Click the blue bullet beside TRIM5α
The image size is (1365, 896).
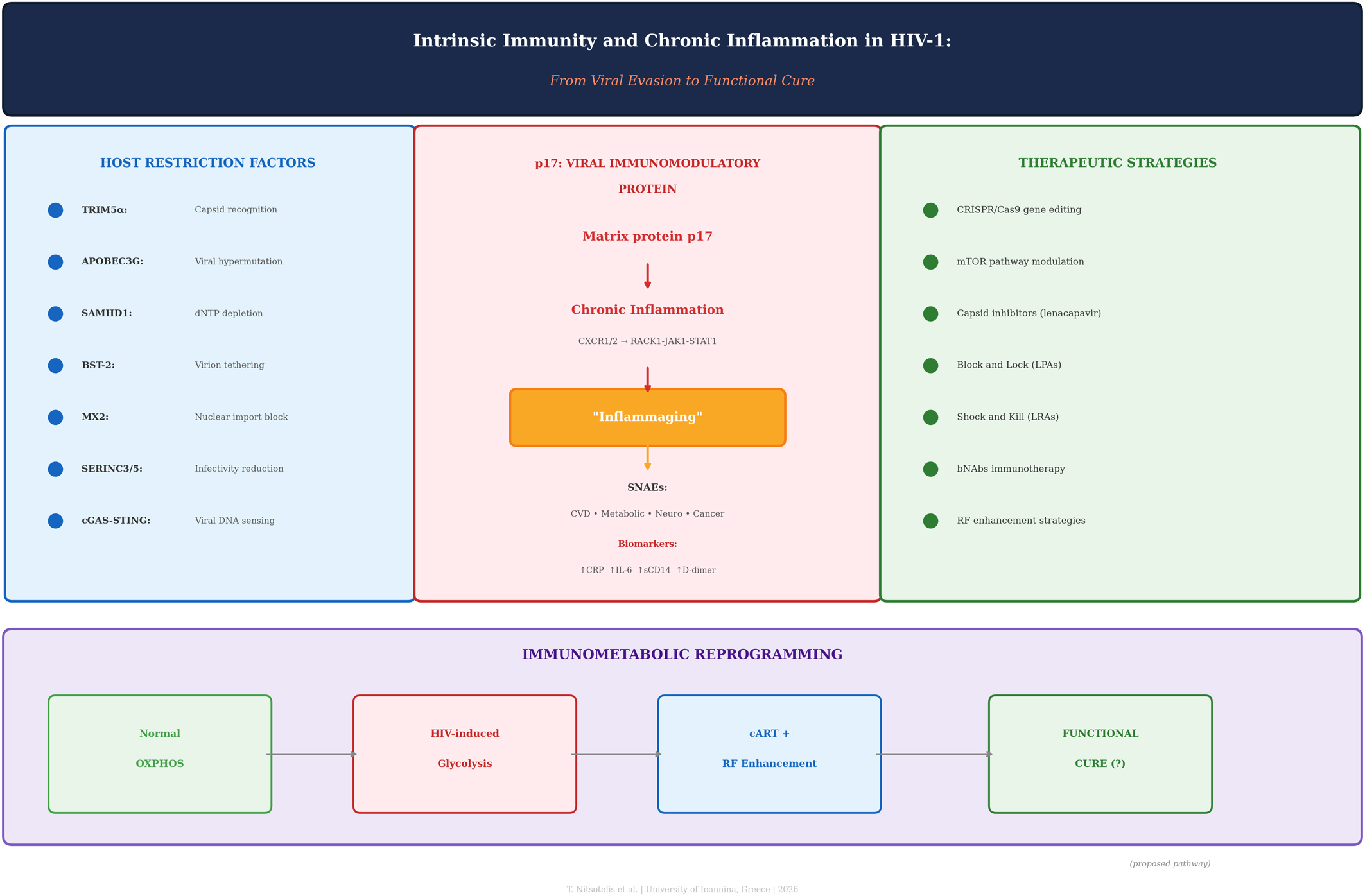[x=55, y=210]
